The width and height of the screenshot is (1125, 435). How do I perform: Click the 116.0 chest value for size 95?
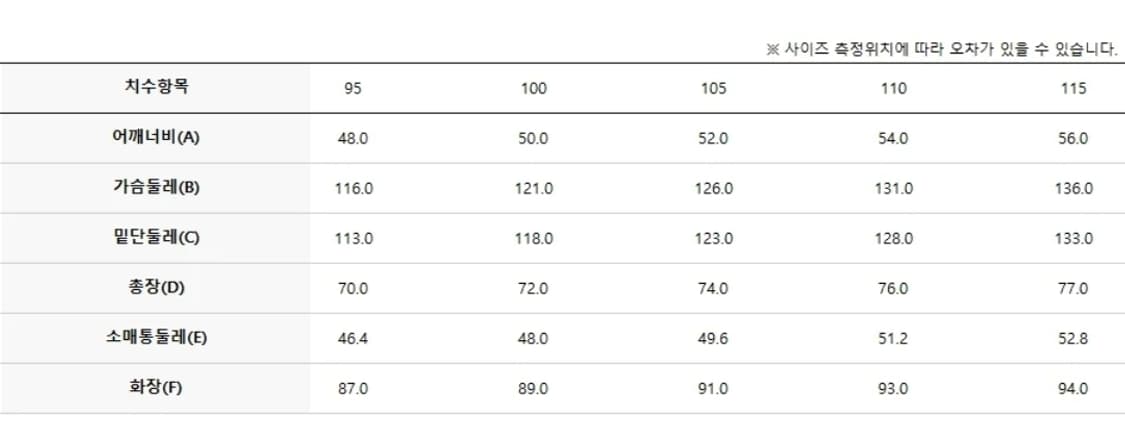tap(353, 188)
